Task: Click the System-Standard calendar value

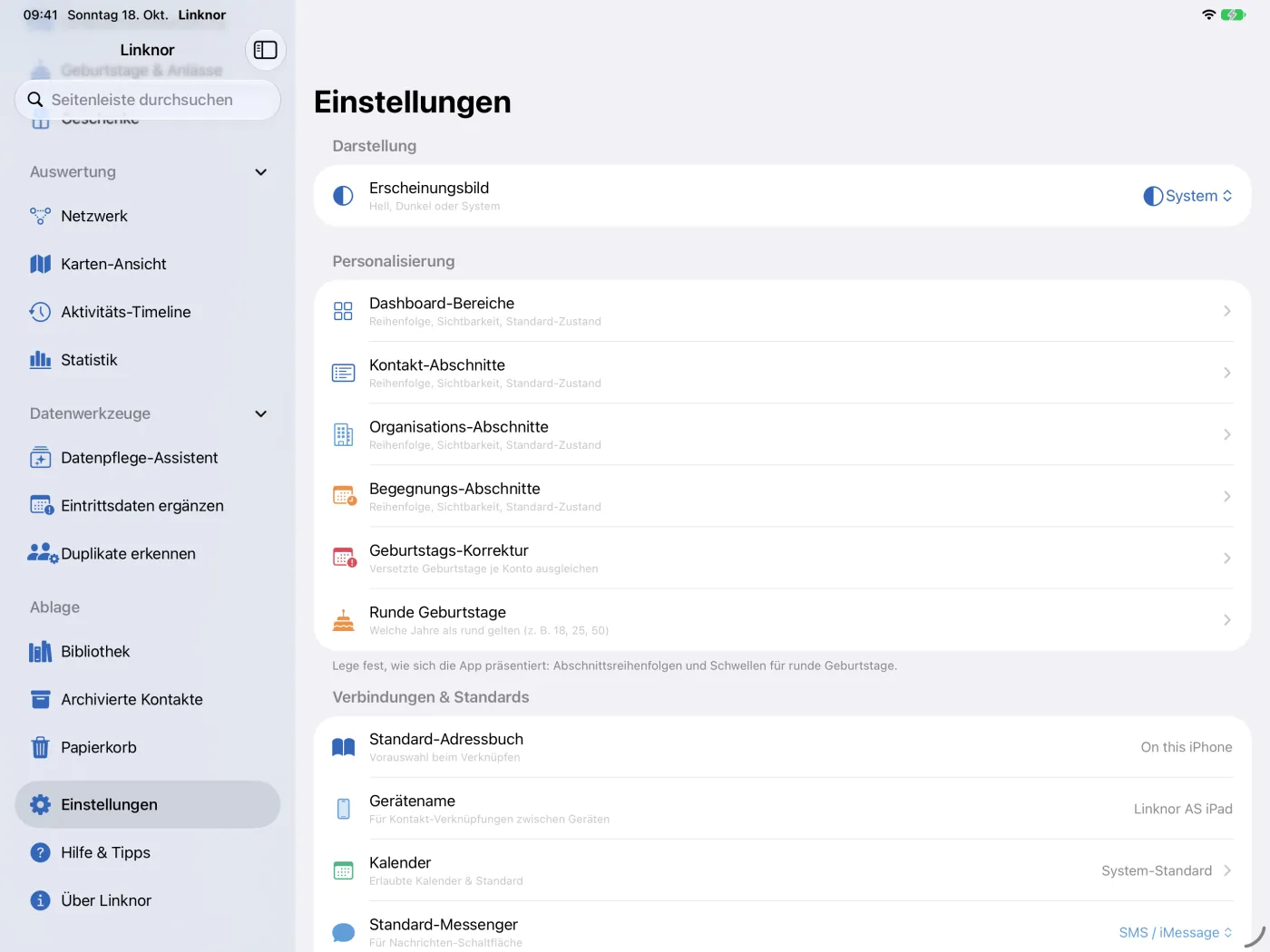Action: click(1157, 870)
